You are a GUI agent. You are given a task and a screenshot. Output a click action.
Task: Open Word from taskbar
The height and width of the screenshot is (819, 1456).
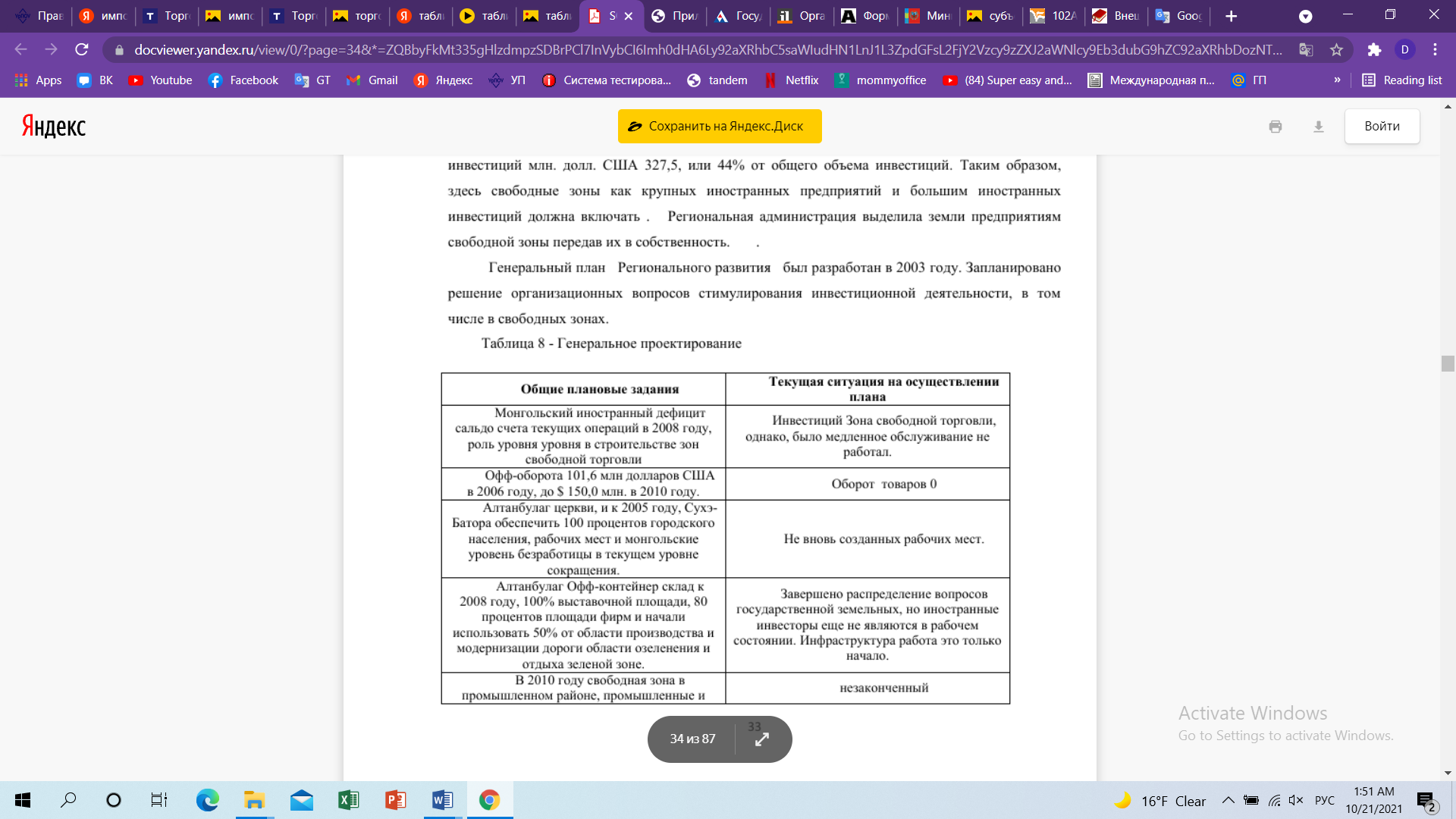[x=442, y=800]
